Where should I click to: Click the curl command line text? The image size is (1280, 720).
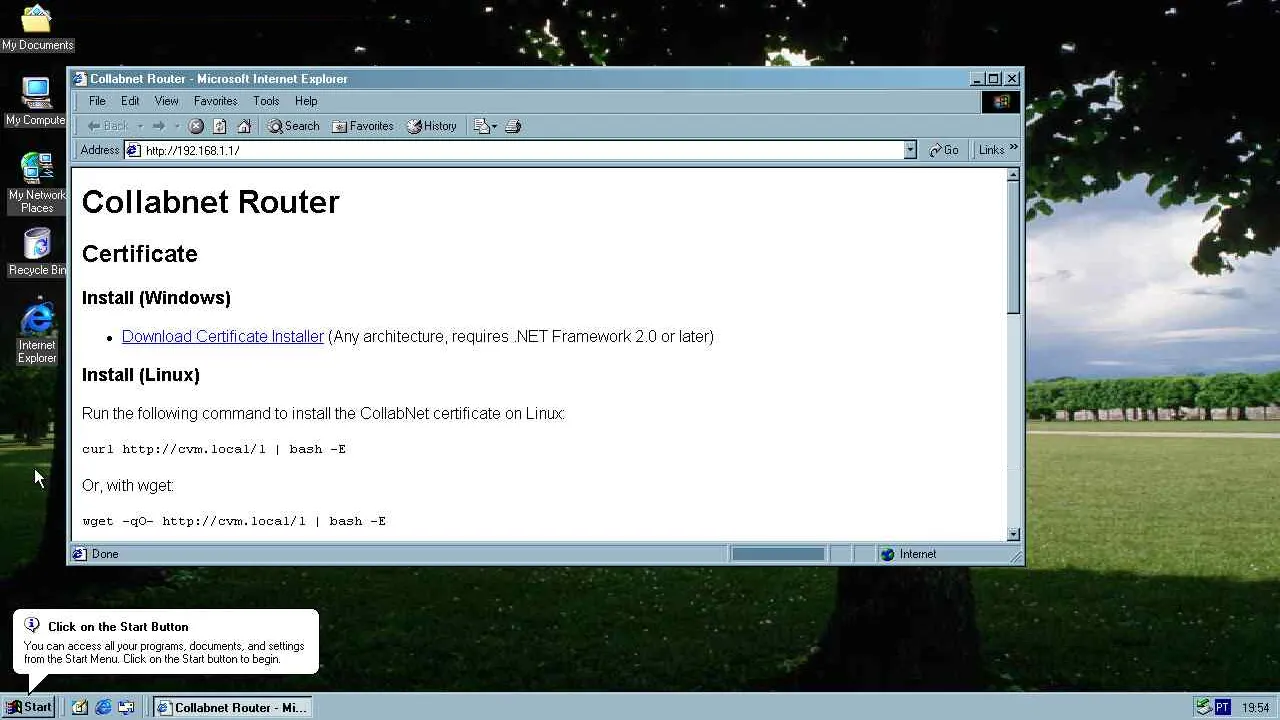coord(214,449)
